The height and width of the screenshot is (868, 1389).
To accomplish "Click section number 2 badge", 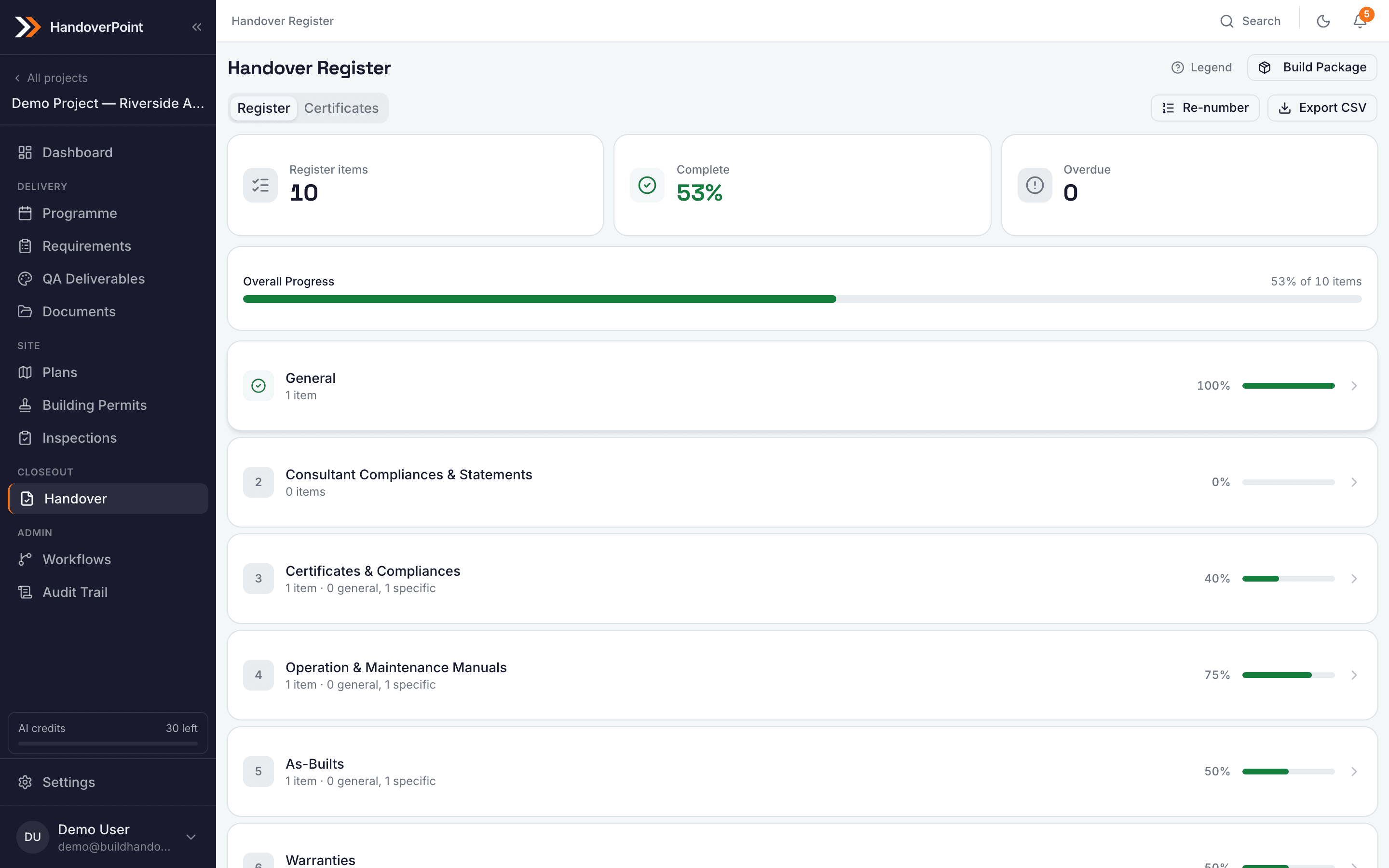I will pos(259,482).
